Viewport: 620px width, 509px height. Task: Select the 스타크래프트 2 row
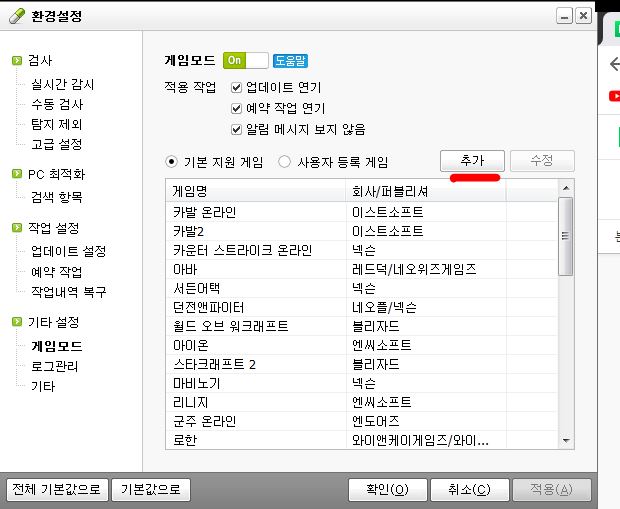pyautogui.click(x=362, y=364)
